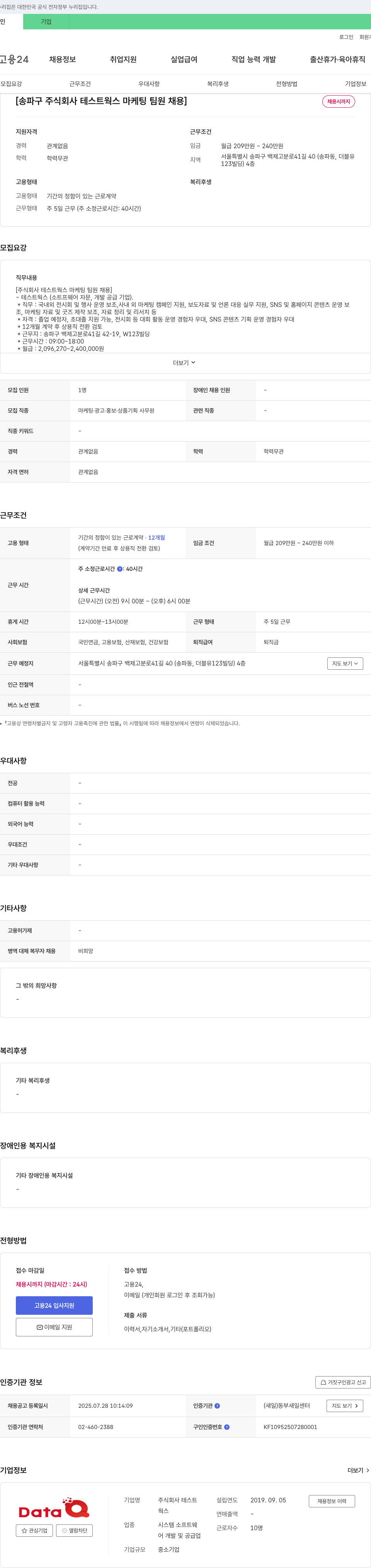371x1568 pixels.
Task: Jump to the 우대사항 section tab
Action: tap(149, 84)
